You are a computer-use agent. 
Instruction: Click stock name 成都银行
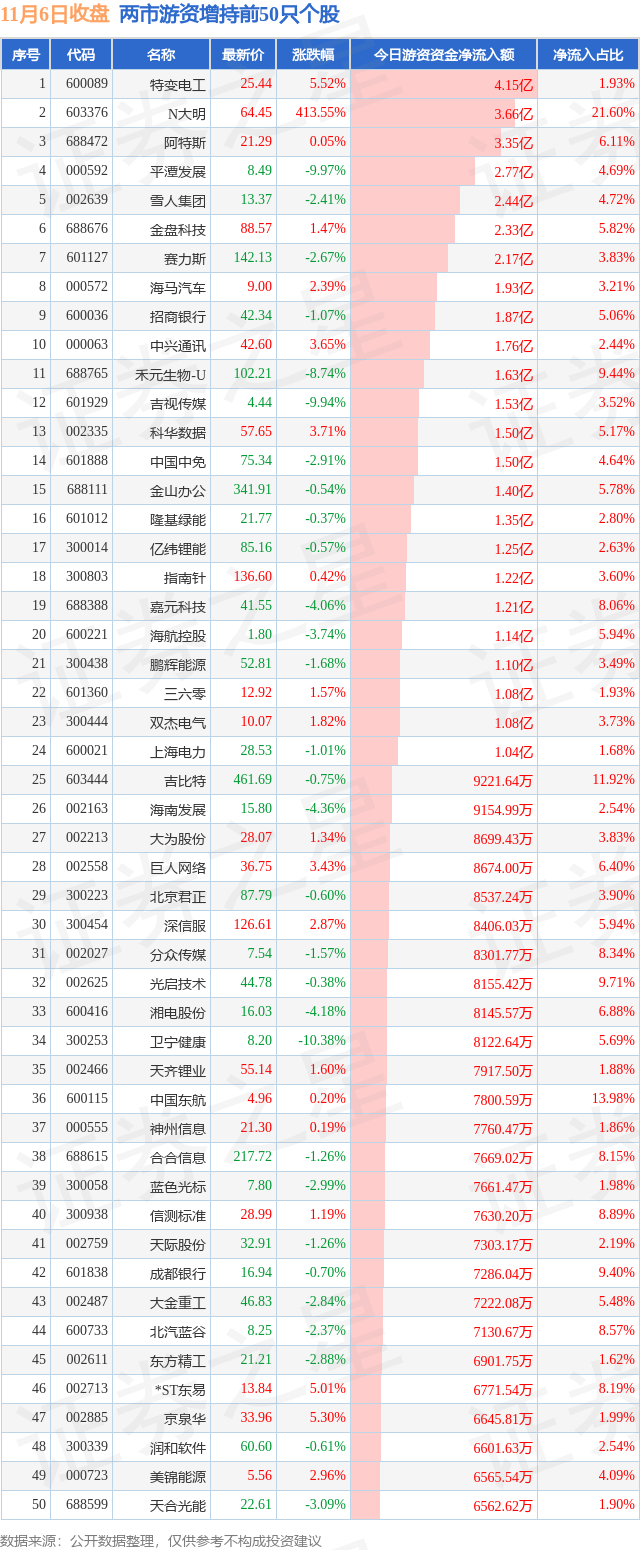click(x=178, y=1274)
